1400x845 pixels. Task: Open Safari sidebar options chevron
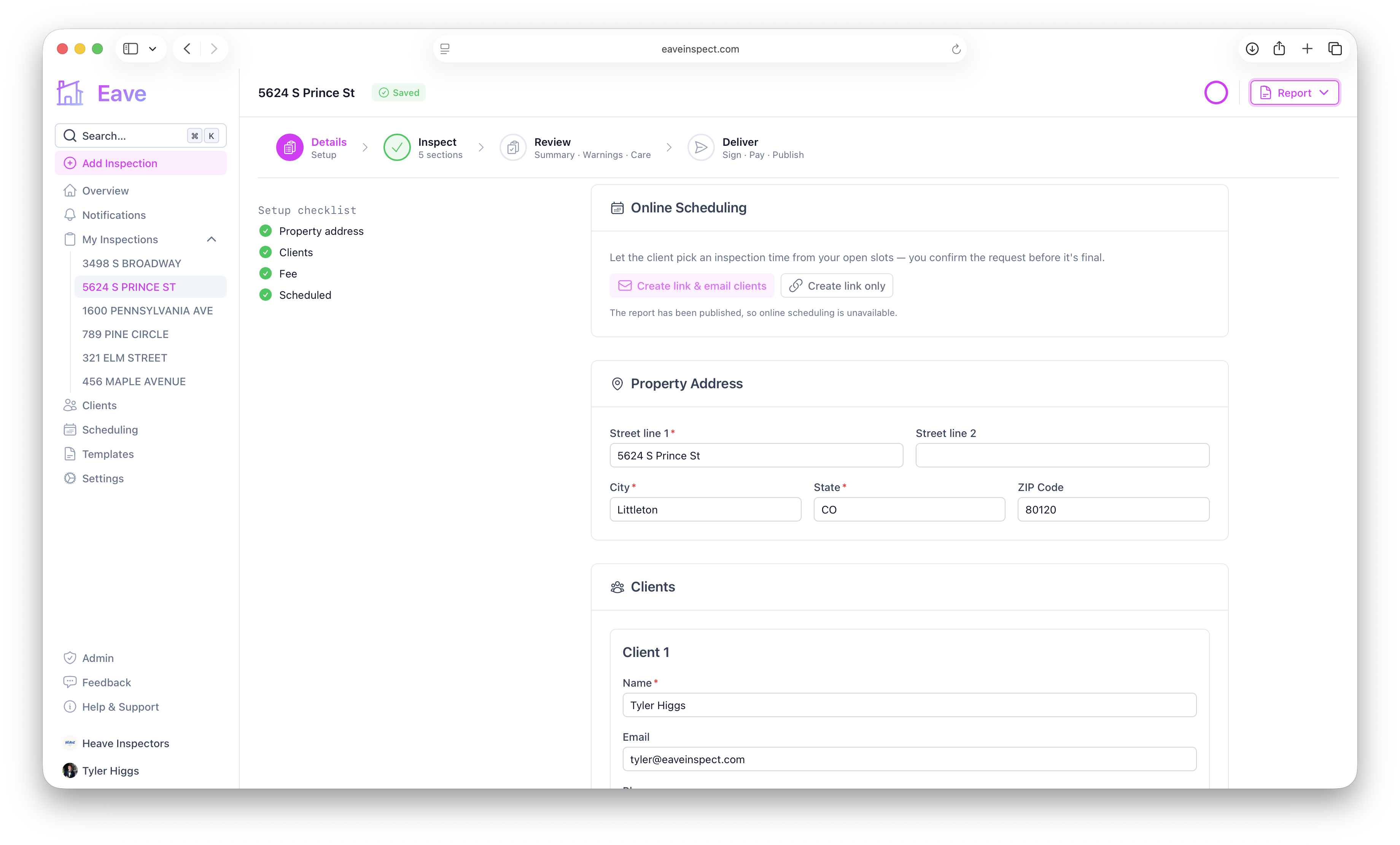point(152,49)
